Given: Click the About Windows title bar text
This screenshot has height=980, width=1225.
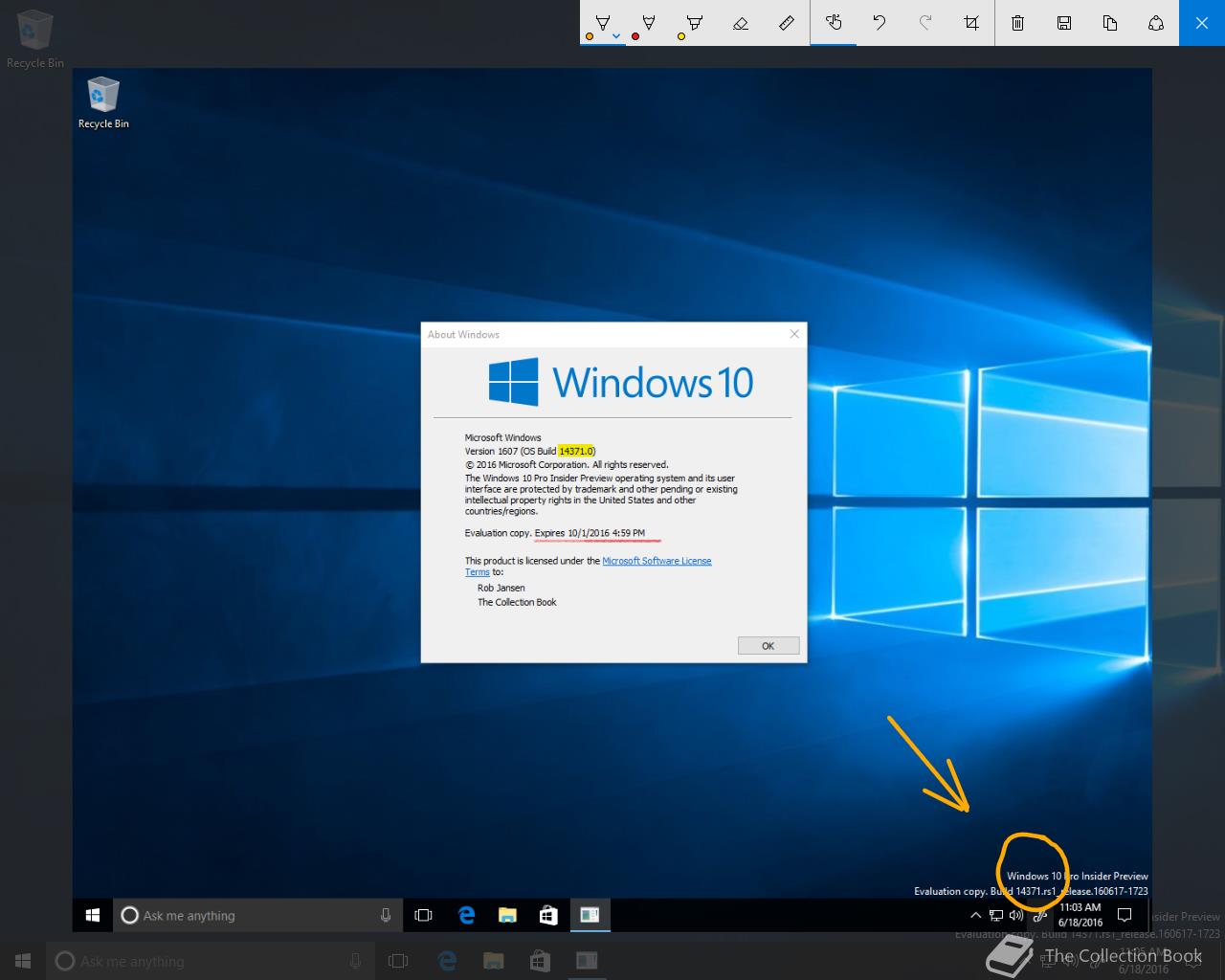Looking at the screenshot, I should pyautogui.click(x=463, y=335).
